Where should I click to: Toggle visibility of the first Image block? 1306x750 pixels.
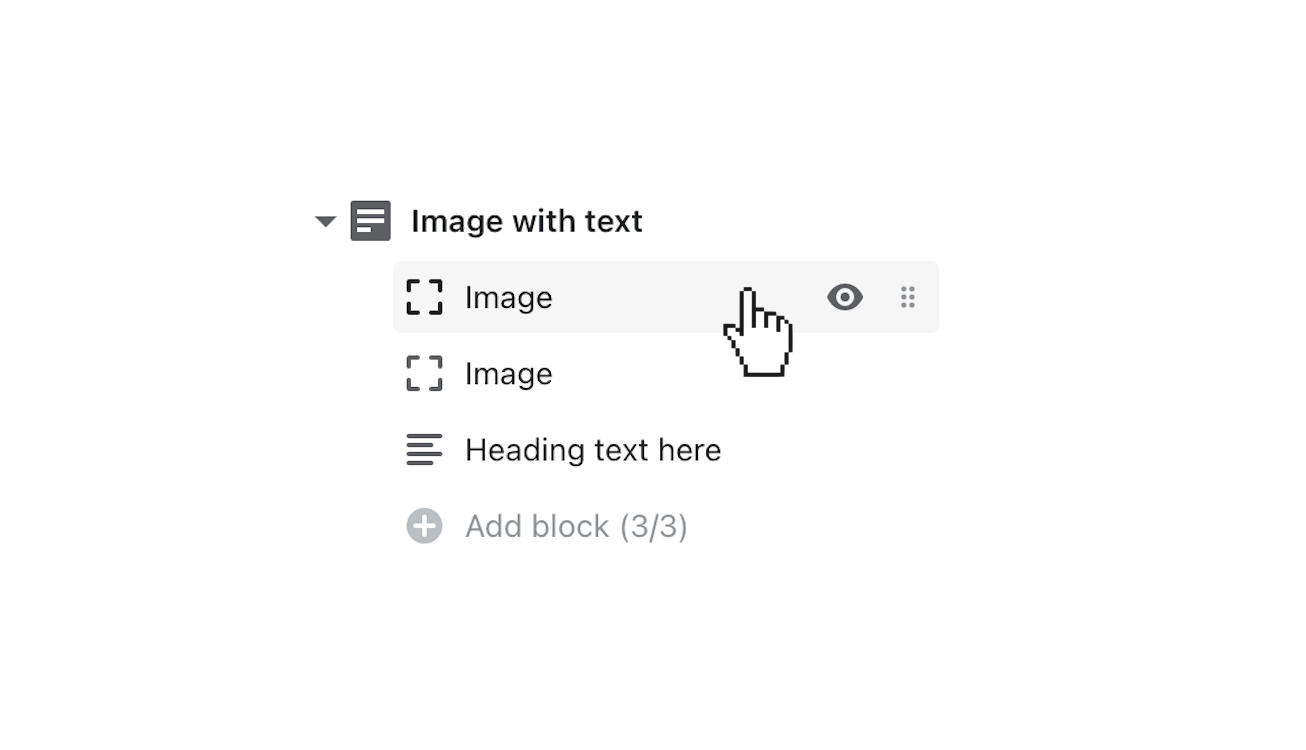pyautogui.click(x=845, y=297)
